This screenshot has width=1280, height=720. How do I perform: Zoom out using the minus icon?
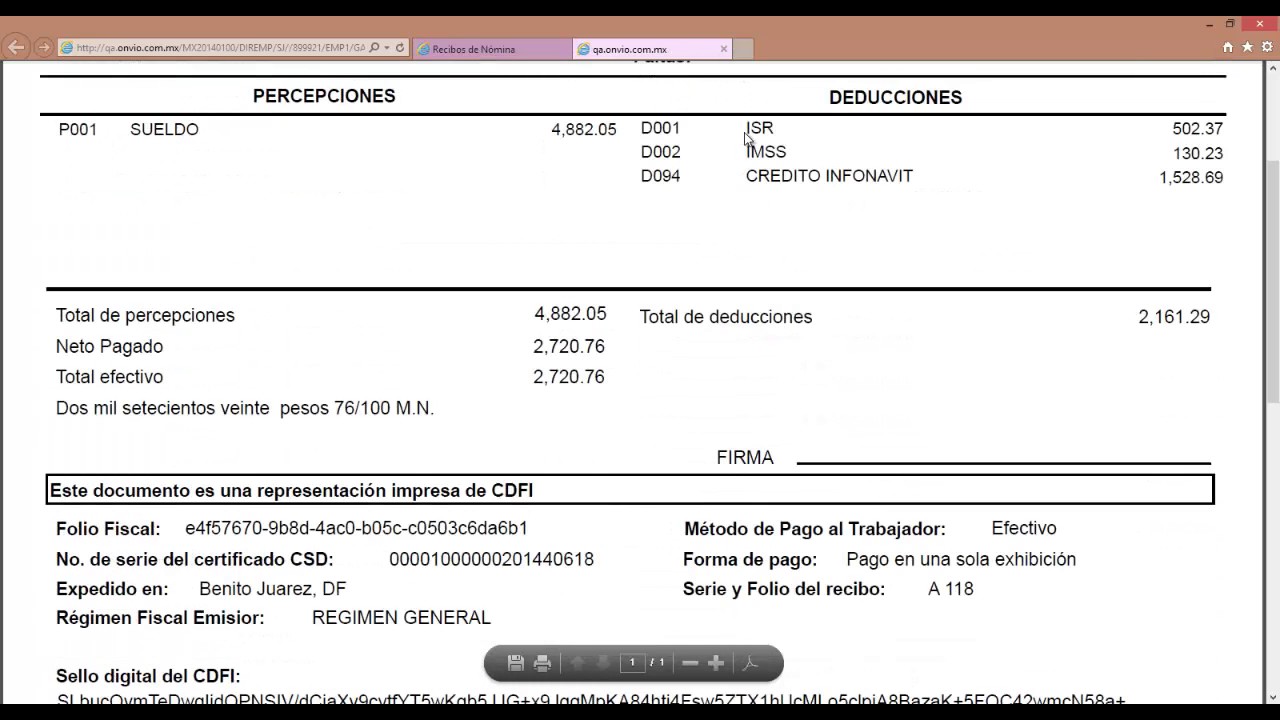[x=690, y=663]
